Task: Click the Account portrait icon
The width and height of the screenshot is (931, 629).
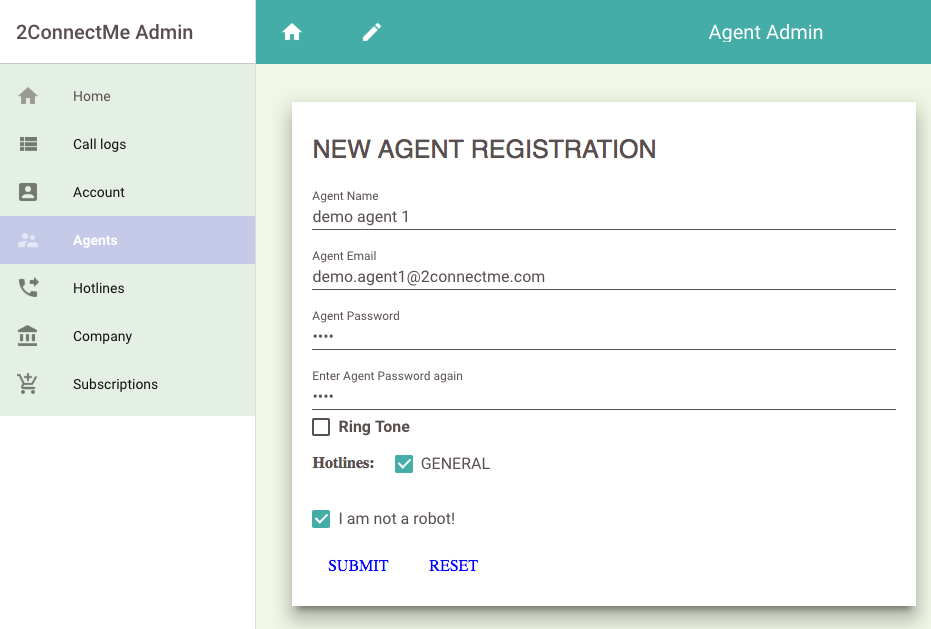Action: [x=28, y=192]
